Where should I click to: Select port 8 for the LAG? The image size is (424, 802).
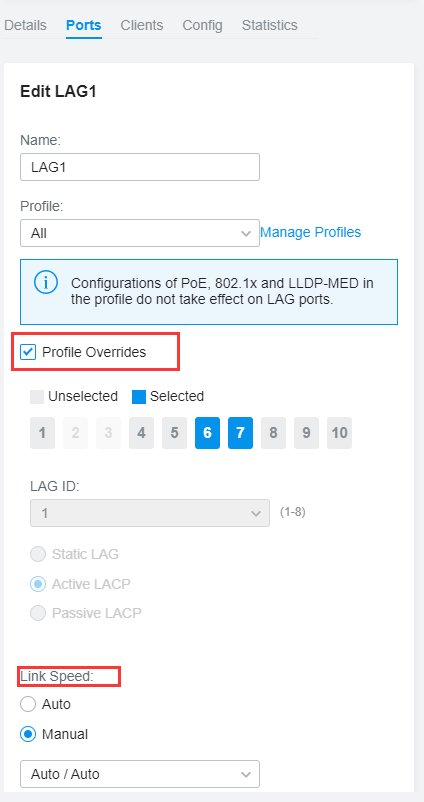(x=273, y=433)
